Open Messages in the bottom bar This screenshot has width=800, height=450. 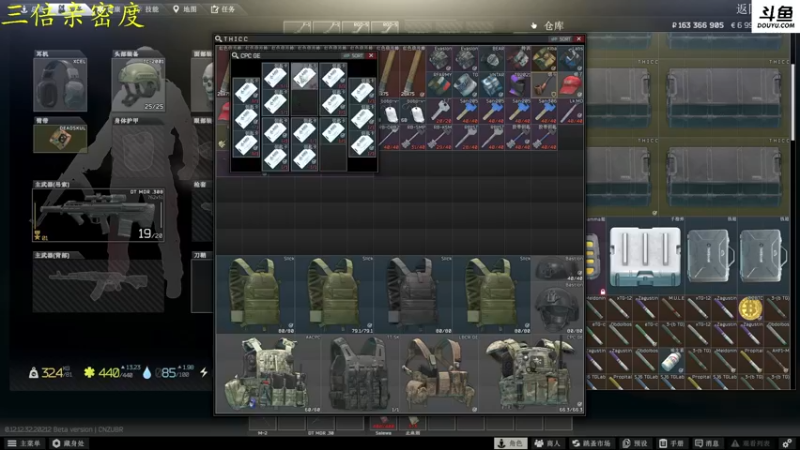click(x=707, y=443)
